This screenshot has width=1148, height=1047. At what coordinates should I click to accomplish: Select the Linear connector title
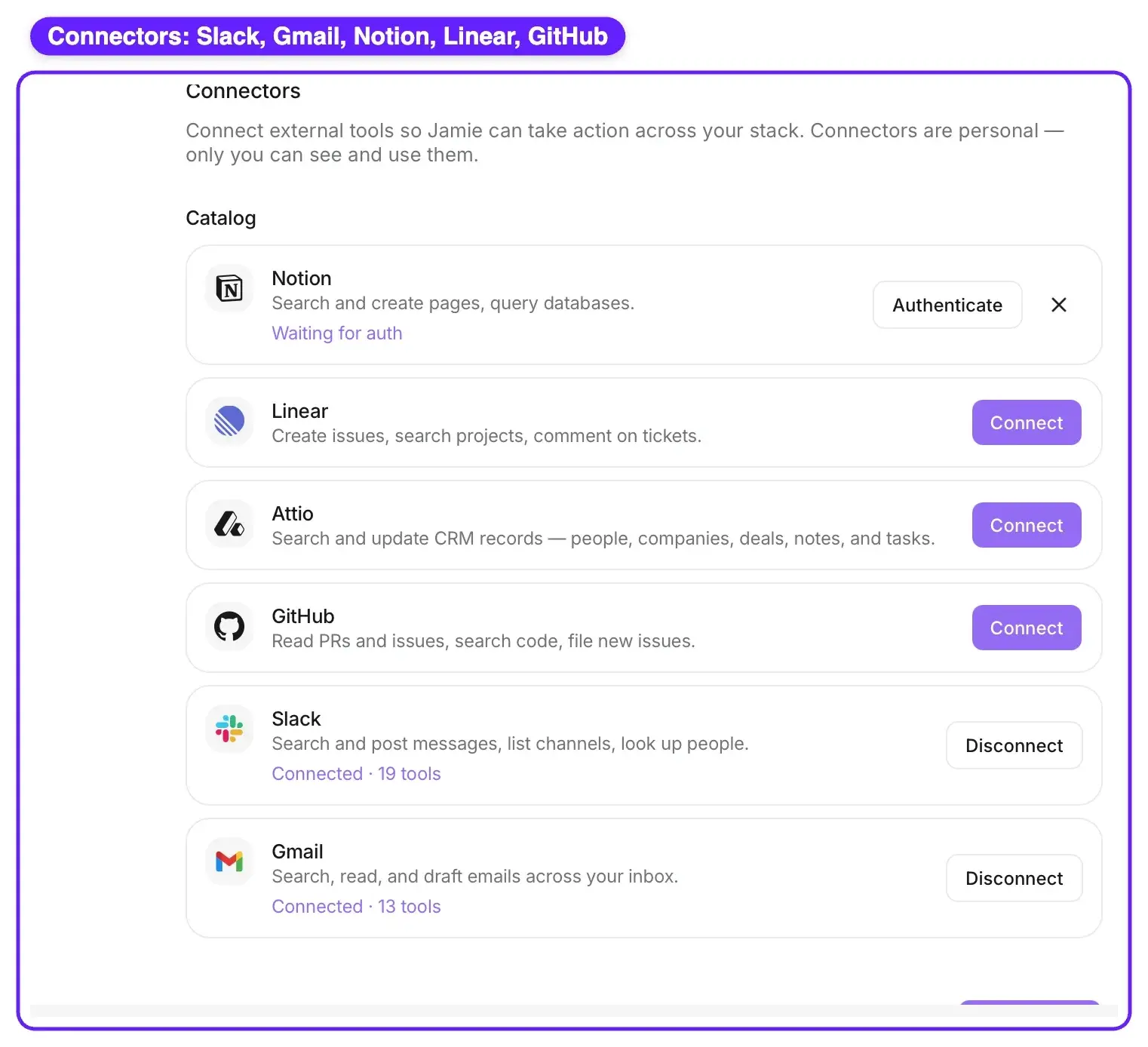coord(300,411)
